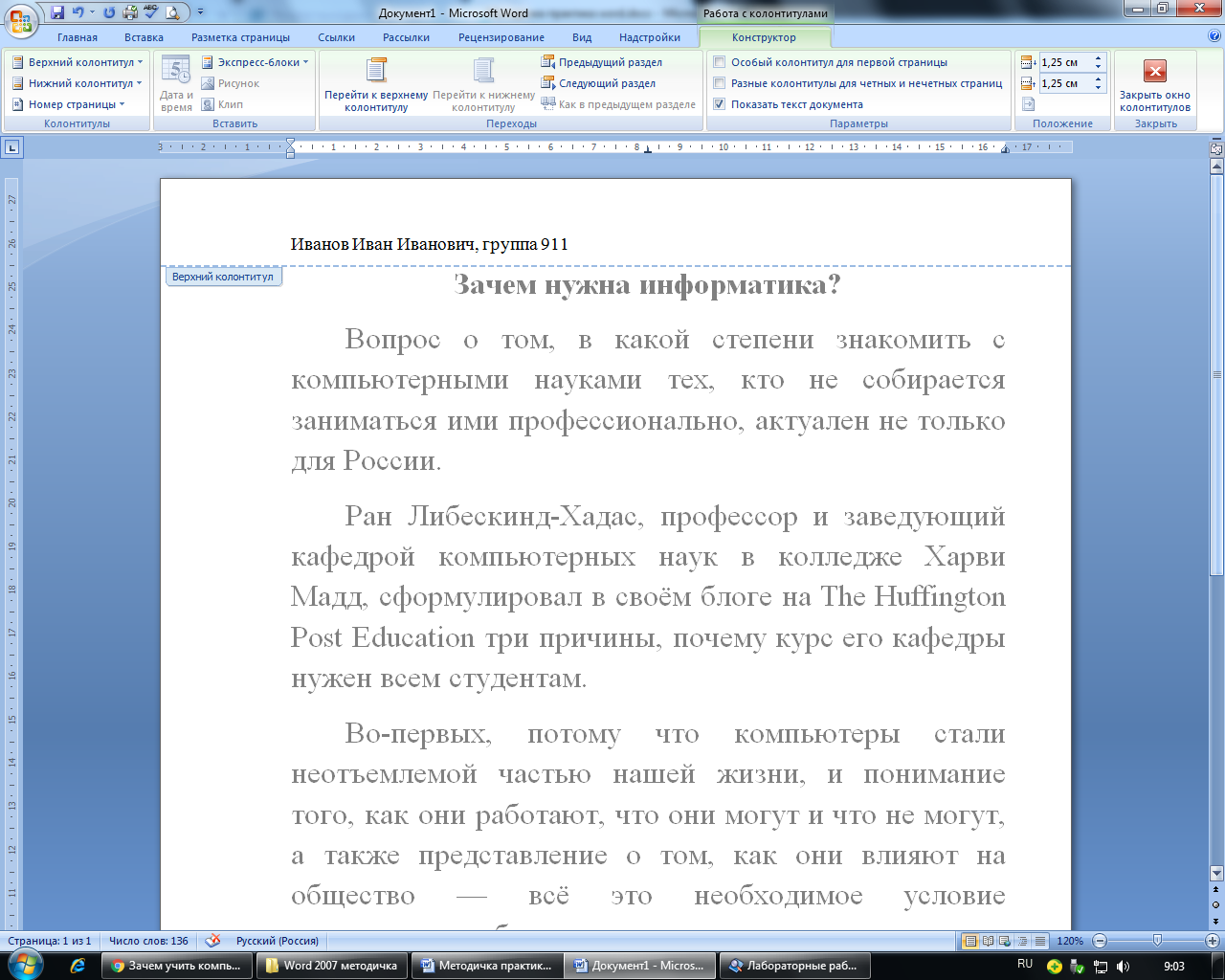The width and height of the screenshot is (1225, 980).
Task: Switch to Print Layout view
Action: pos(970,941)
